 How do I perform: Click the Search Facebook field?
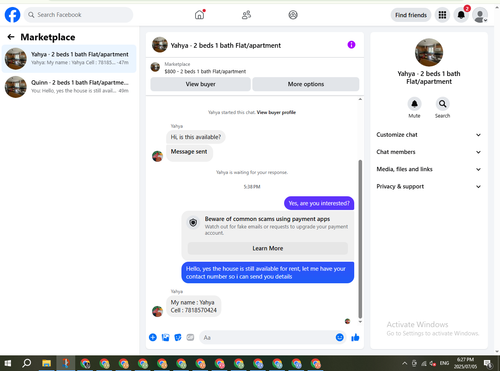click(78, 15)
